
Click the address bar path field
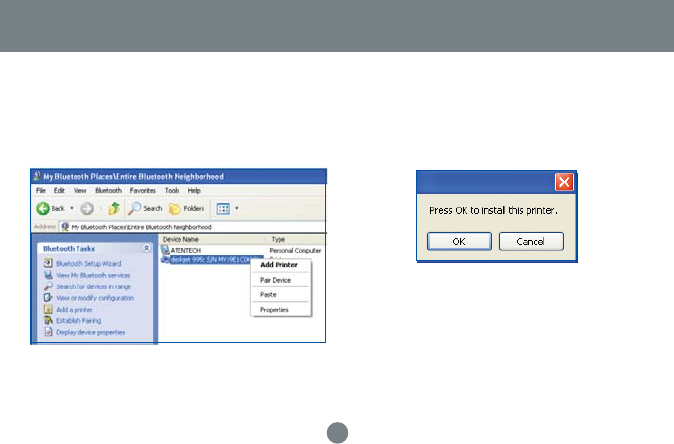tap(192, 227)
